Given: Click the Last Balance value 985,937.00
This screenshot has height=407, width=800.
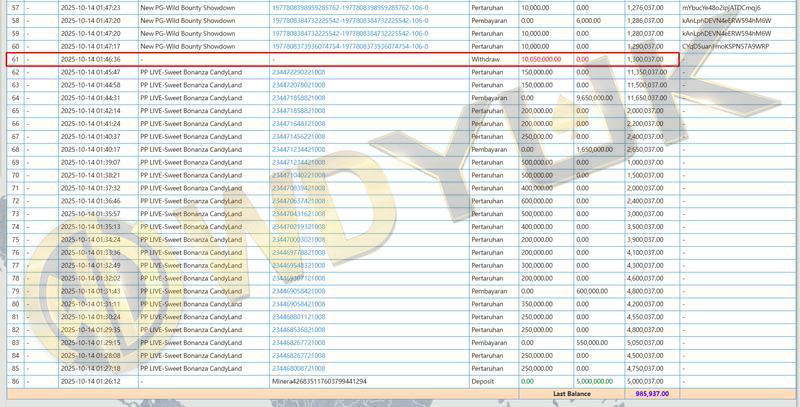Looking at the screenshot, I should 655,394.
